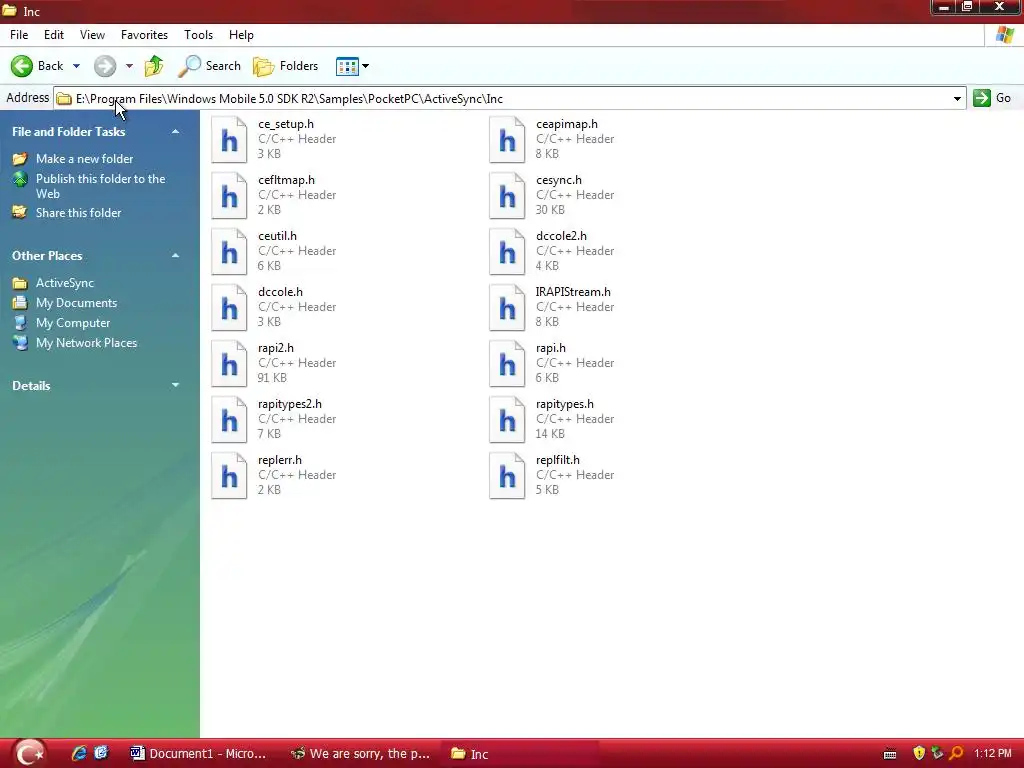The height and width of the screenshot is (768, 1024).
Task: Click the orange magnifier tray icon
Action: (x=957, y=754)
